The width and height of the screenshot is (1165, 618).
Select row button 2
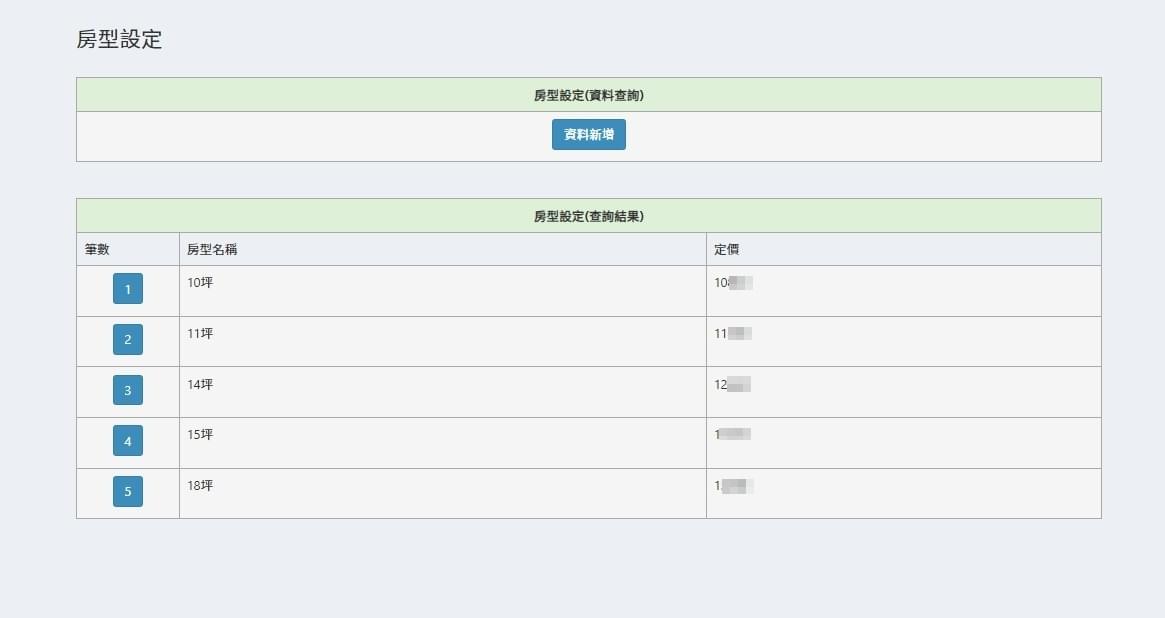pos(128,340)
